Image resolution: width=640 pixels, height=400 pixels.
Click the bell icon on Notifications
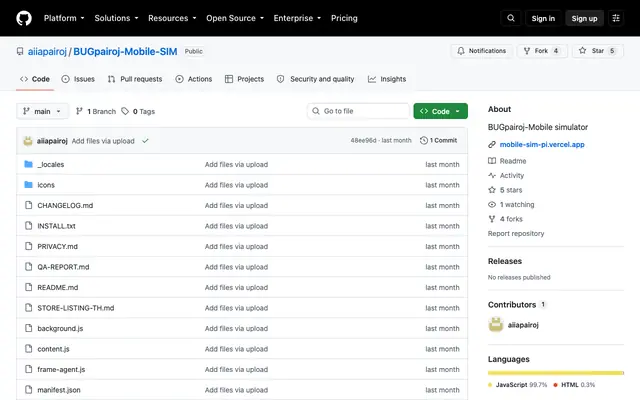coord(461,51)
